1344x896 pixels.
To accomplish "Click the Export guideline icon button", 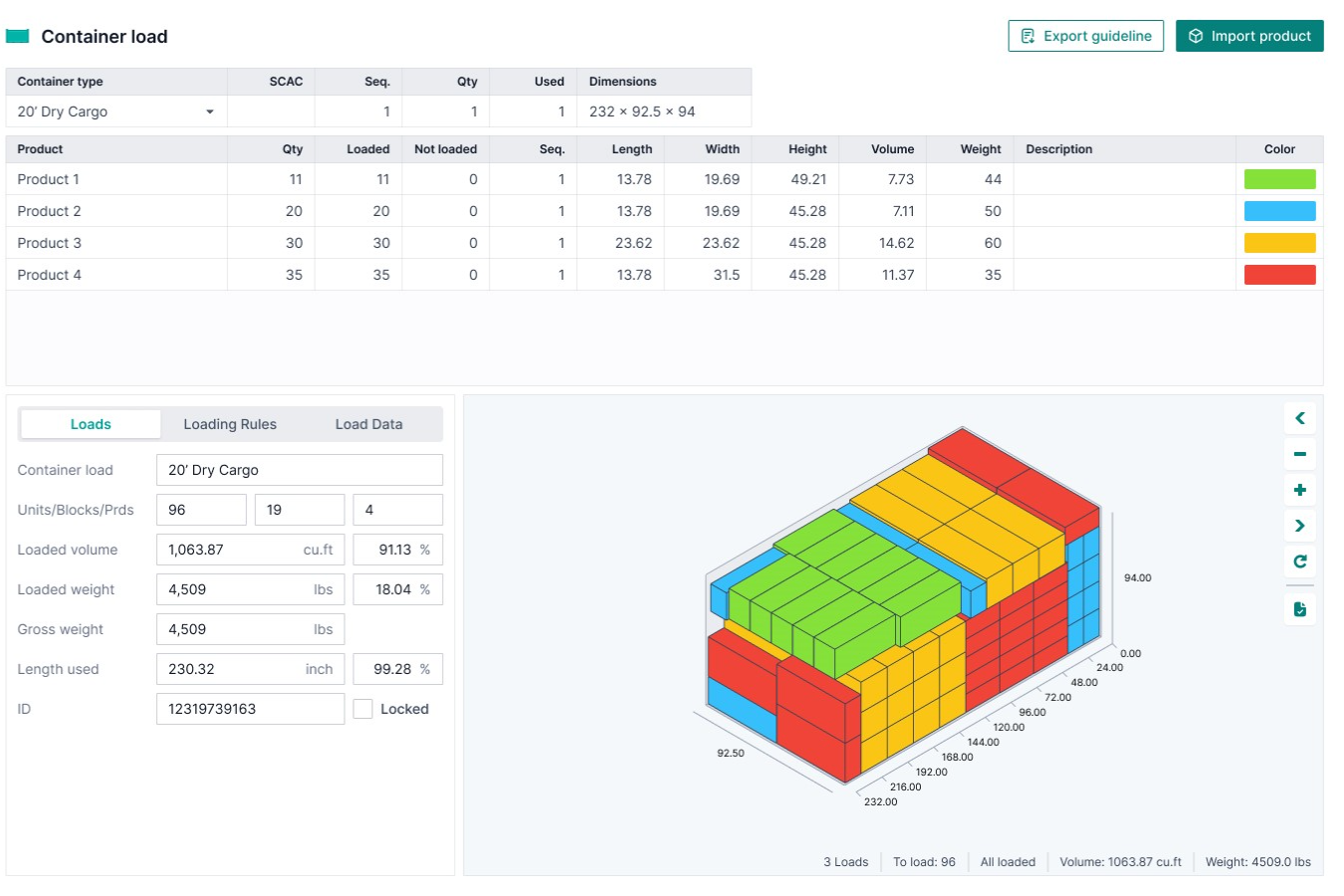I will [1026, 36].
